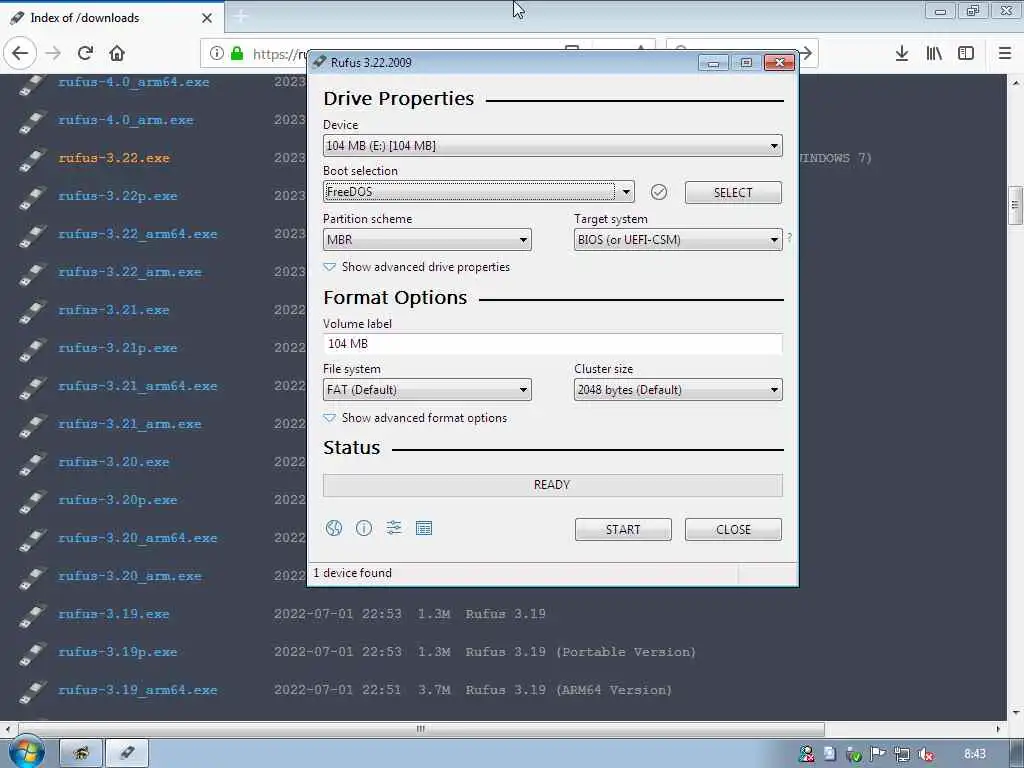Click first taskbar application button

pos(81,753)
